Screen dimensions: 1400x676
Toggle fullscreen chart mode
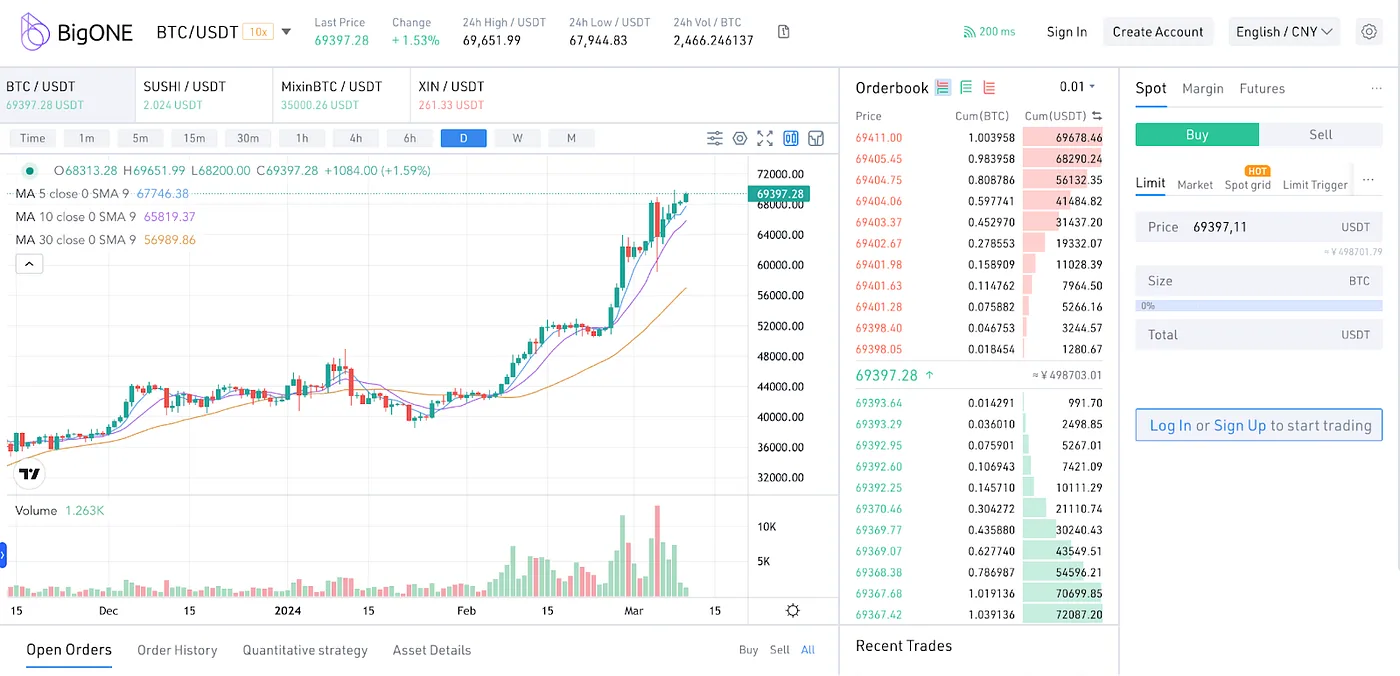point(765,138)
